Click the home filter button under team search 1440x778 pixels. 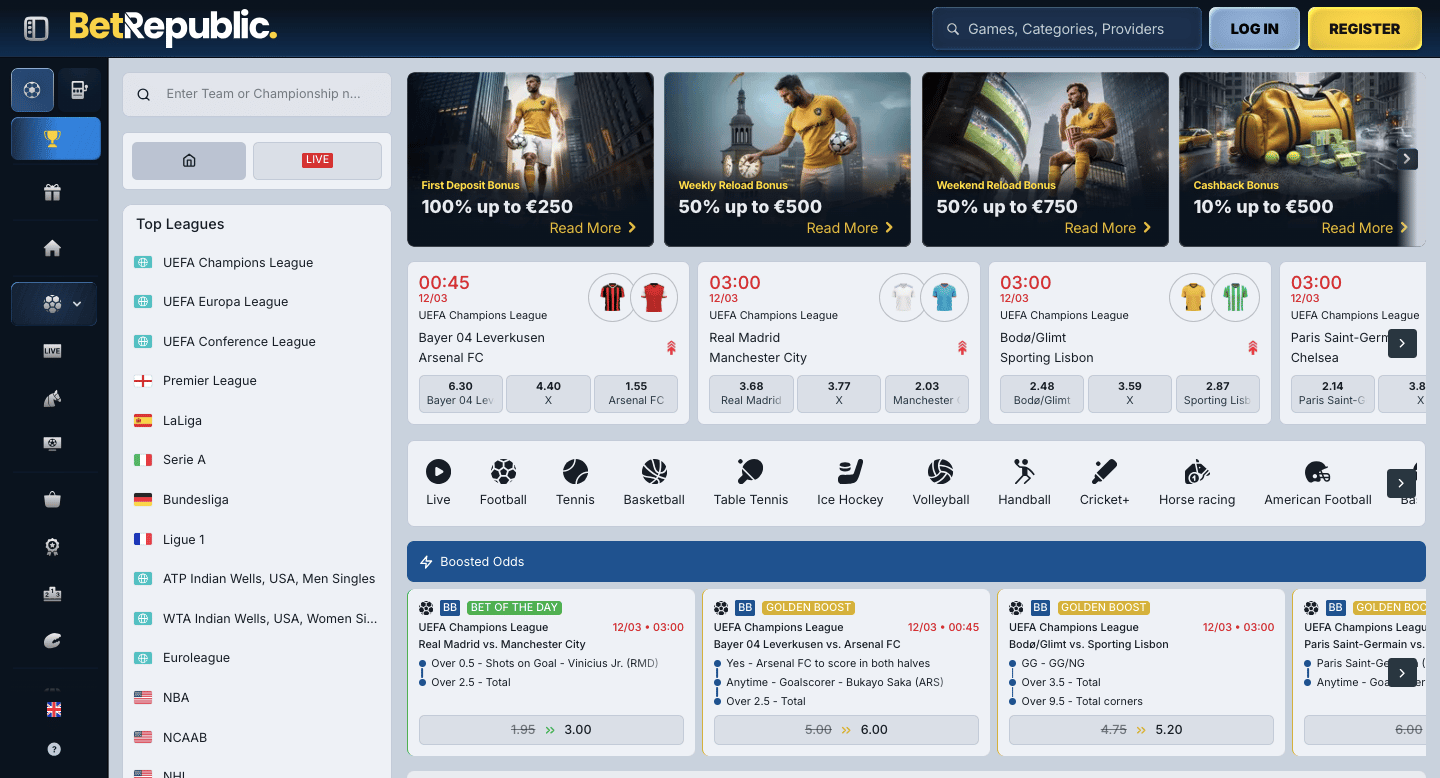coord(189,160)
